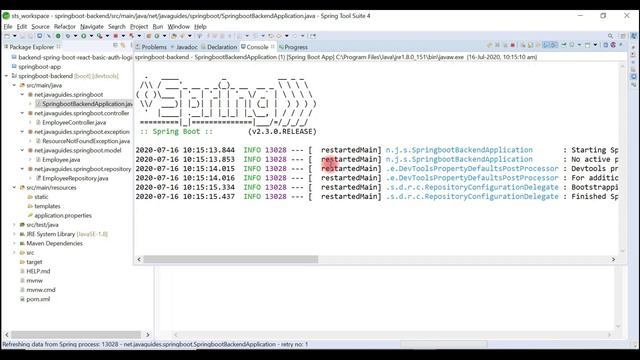640x360 pixels.
Task: Click the Remove Launch icon in Console
Action: [x=497, y=45]
